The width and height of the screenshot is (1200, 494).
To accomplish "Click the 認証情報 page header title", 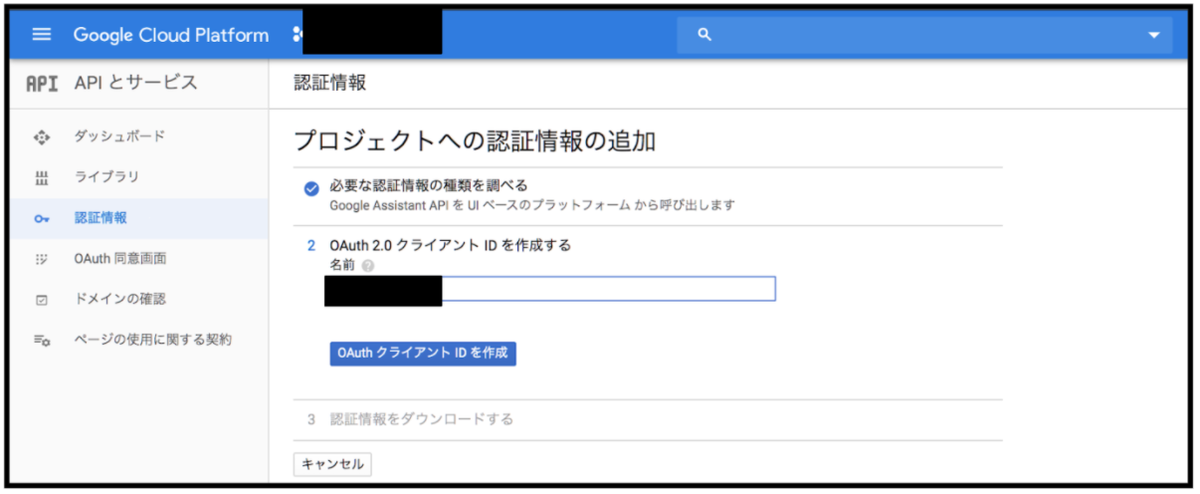I will [330, 83].
